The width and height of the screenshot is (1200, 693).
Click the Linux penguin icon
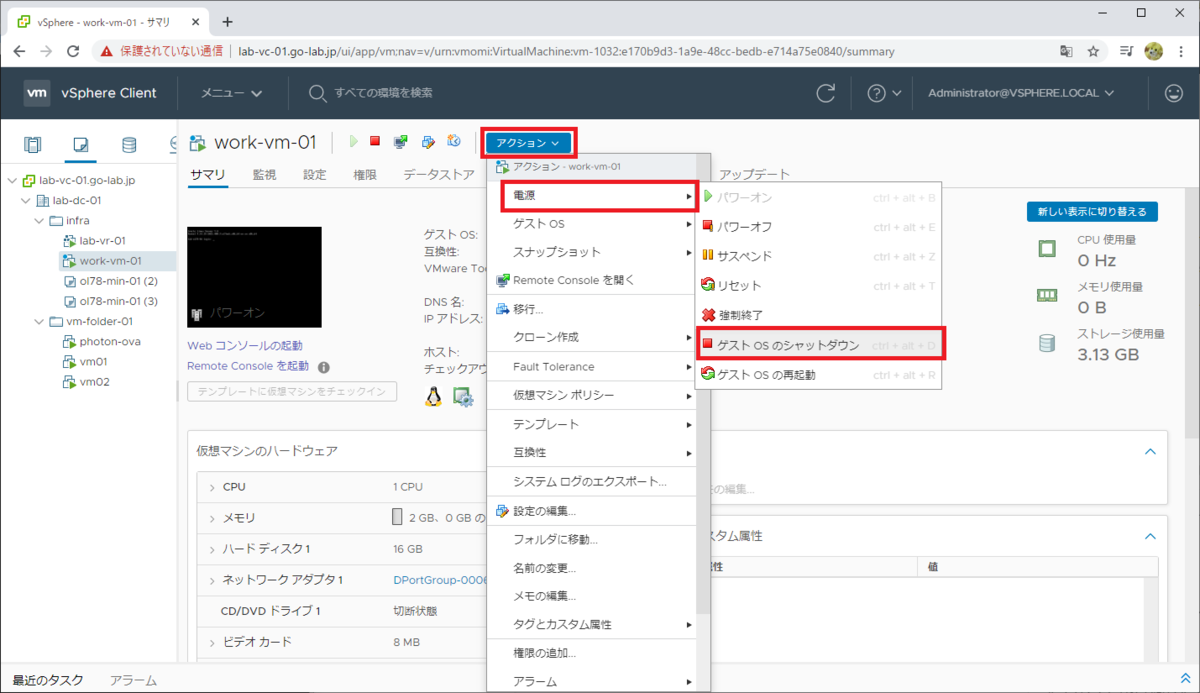433,397
